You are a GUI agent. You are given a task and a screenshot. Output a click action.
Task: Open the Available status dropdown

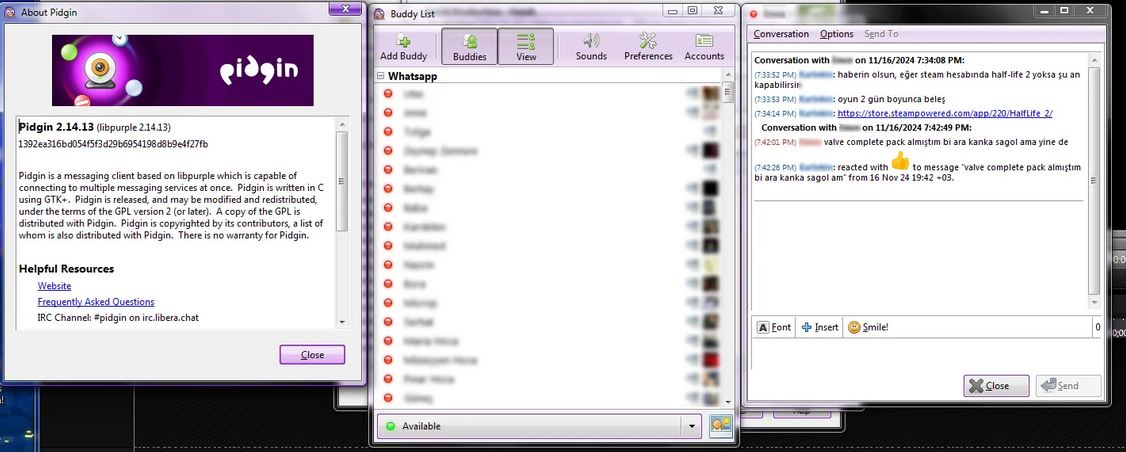(x=539, y=426)
